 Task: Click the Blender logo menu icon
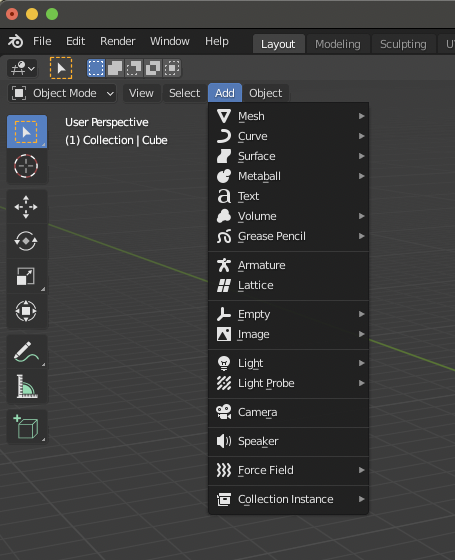[x=16, y=41]
